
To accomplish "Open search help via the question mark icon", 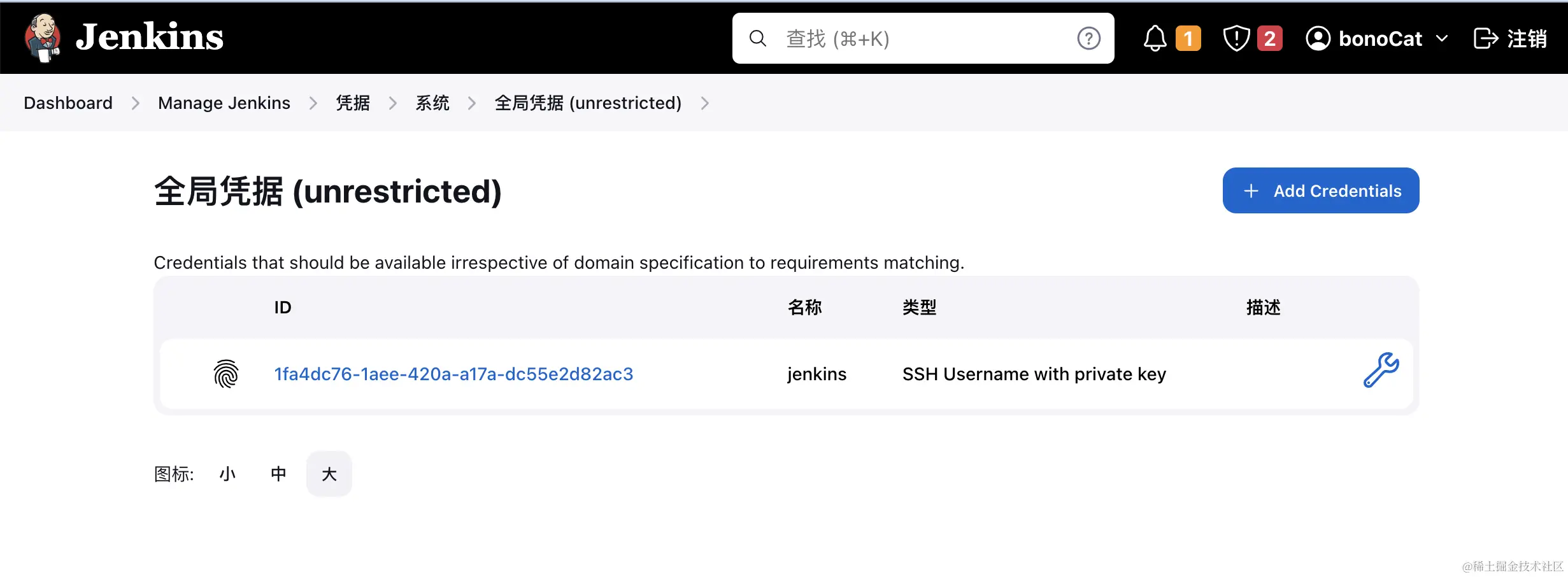I will (x=1088, y=38).
